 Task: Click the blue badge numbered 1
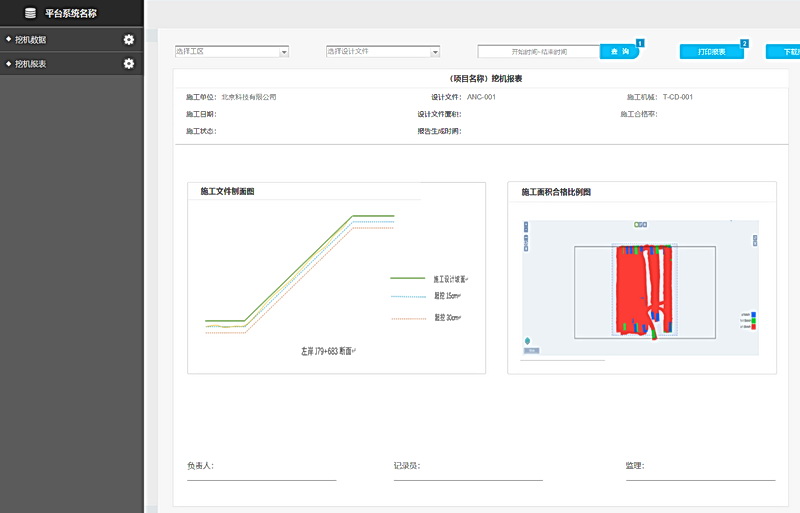point(640,43)
